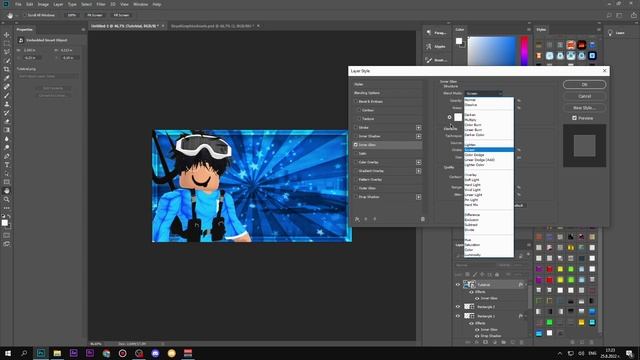Enable the Inner Shadow checkbox
640x360 pixels.
point(356,136)
